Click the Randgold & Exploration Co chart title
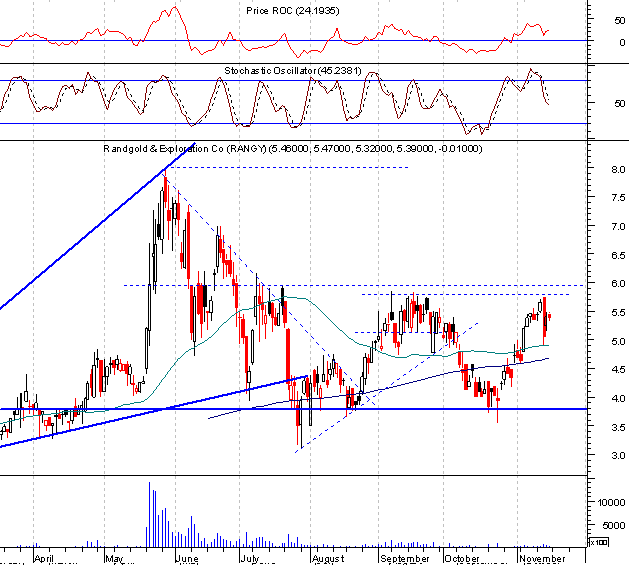The height and width of the screenshot is (565, 629). [x=293, y=149]
